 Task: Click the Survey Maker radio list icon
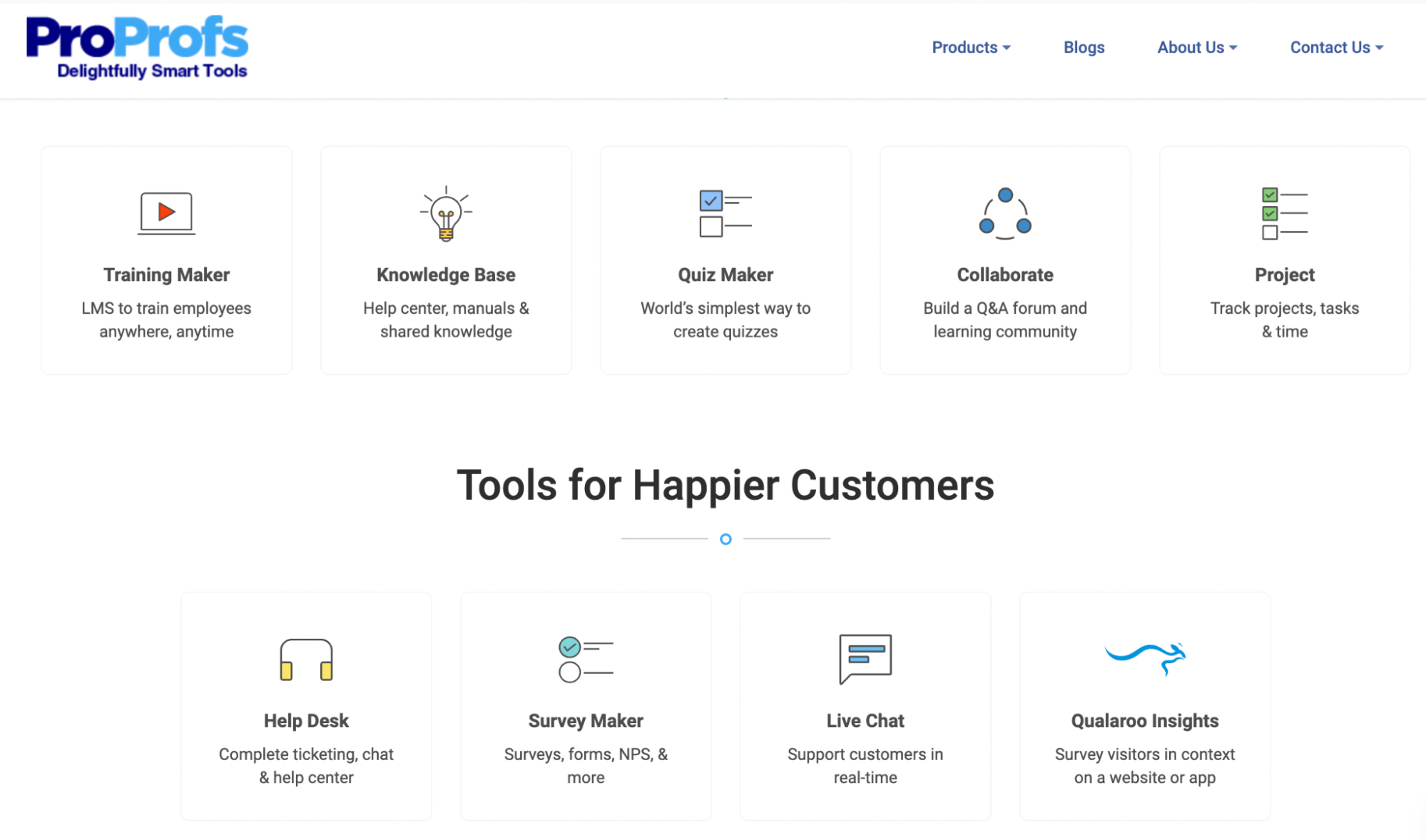[x=586, y=660]
